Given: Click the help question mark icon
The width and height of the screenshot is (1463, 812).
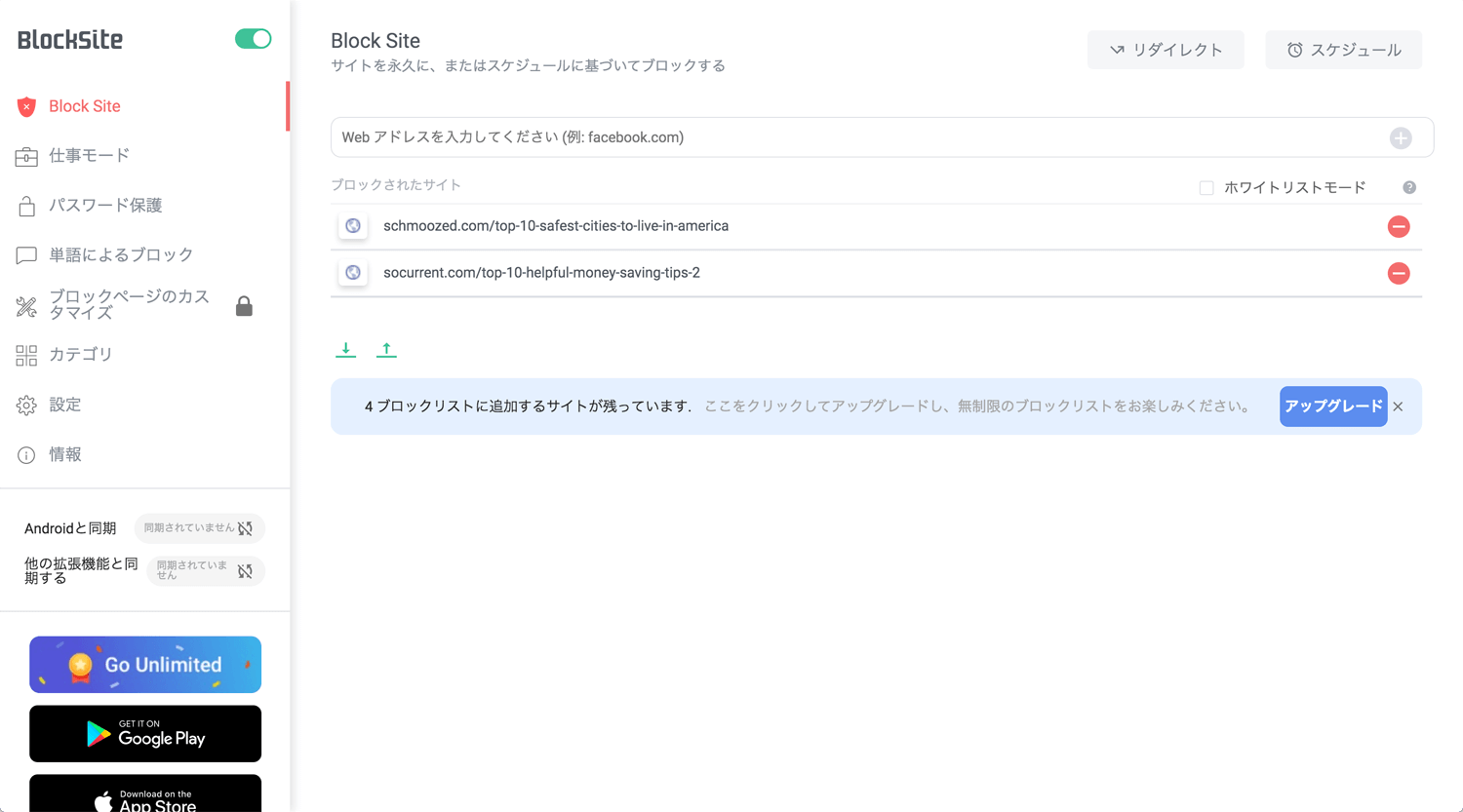Looking at the screenshot, I should (x=1409, y=187).
